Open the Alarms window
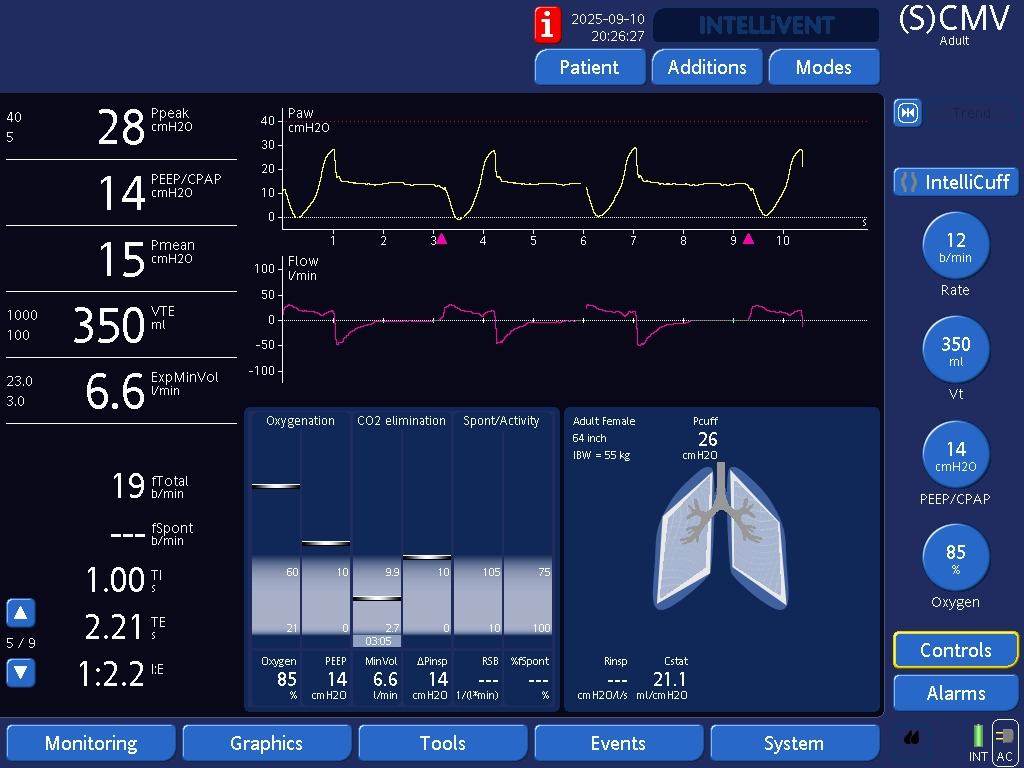 [955, 693]
